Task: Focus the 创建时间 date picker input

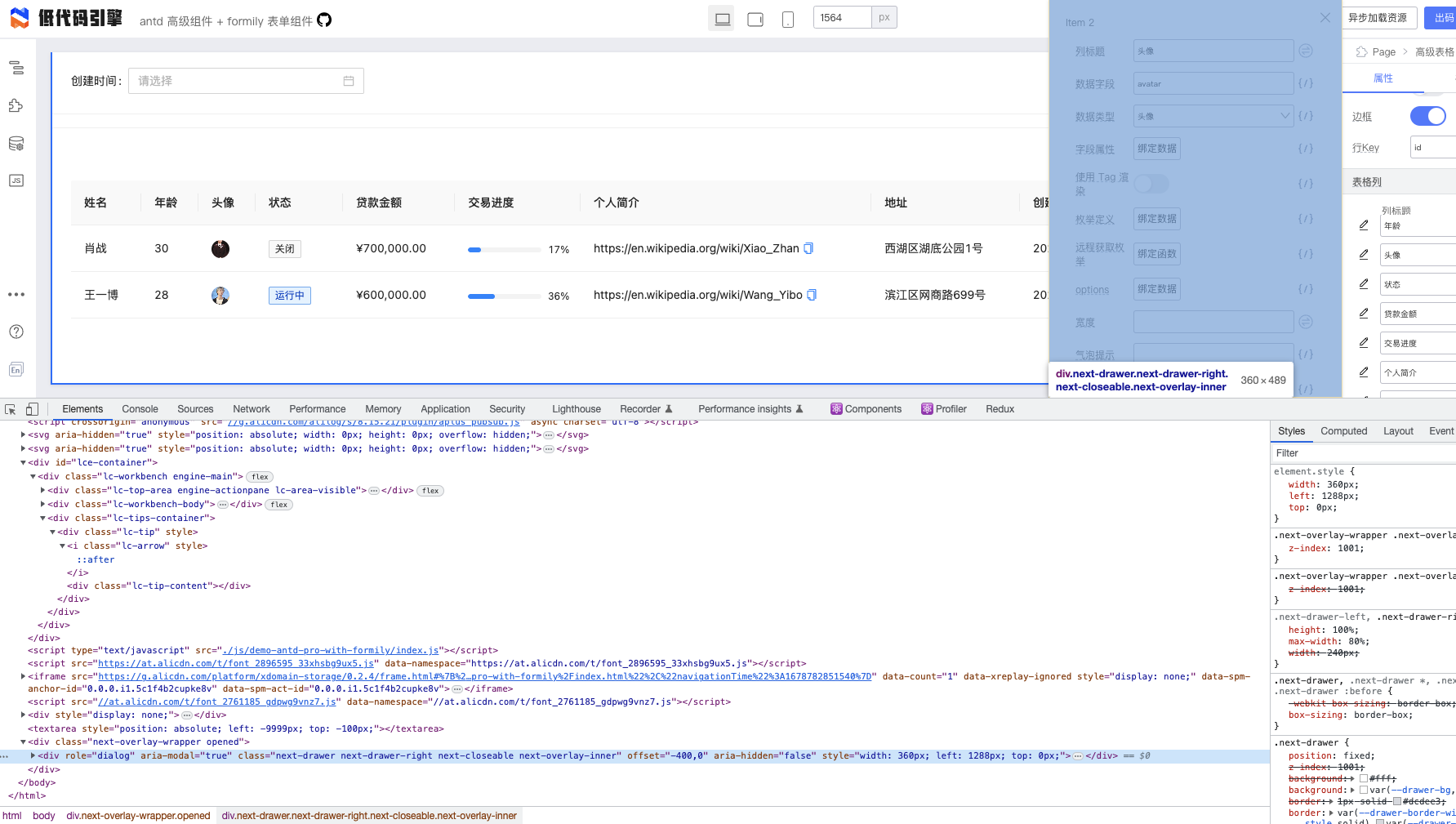Action: coord(246,81)
